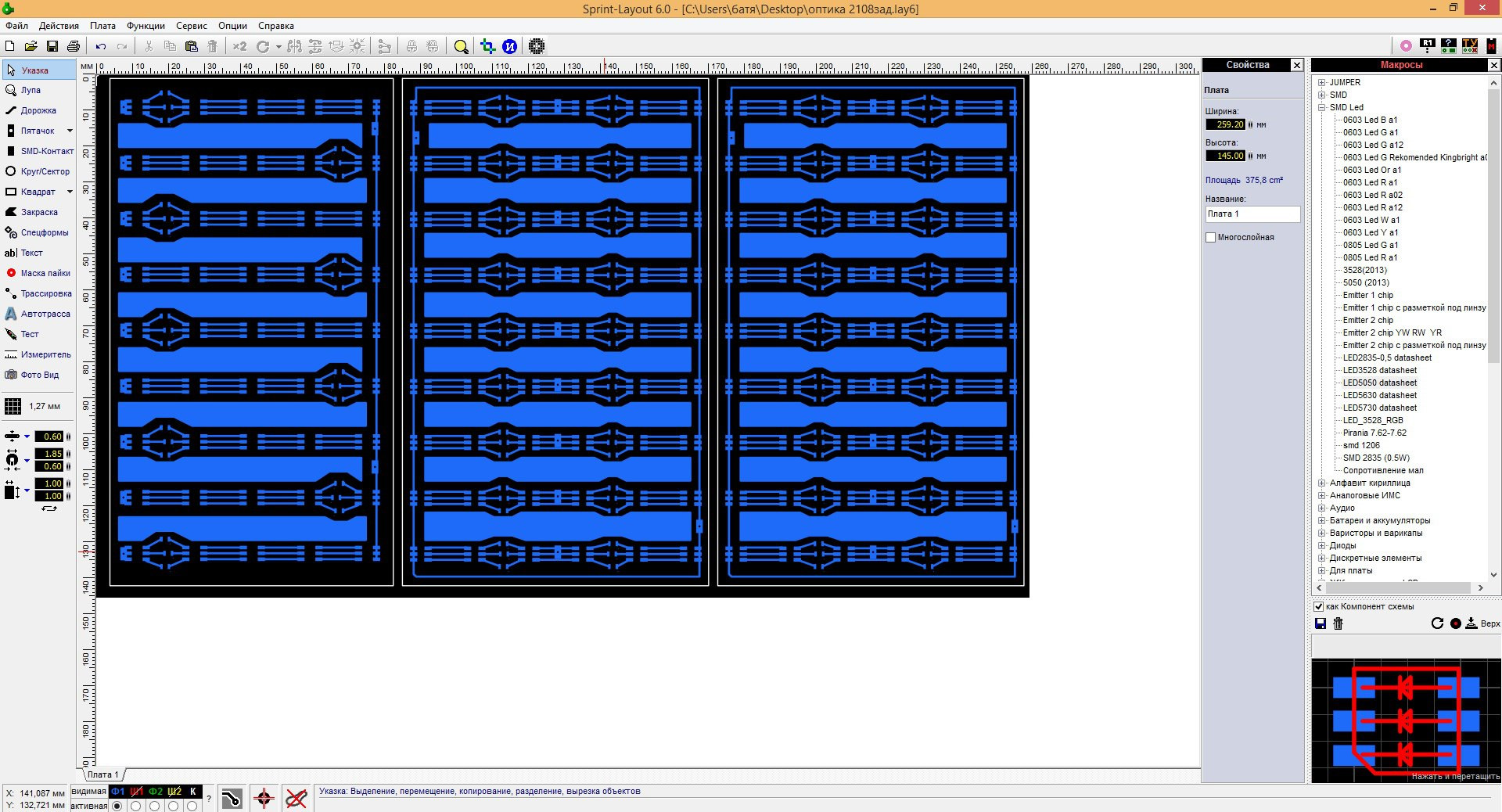The width and height of the screenshot is (1502, 812).
Task: Open the zoom magnifier toolbar icon
Action: 461,46
